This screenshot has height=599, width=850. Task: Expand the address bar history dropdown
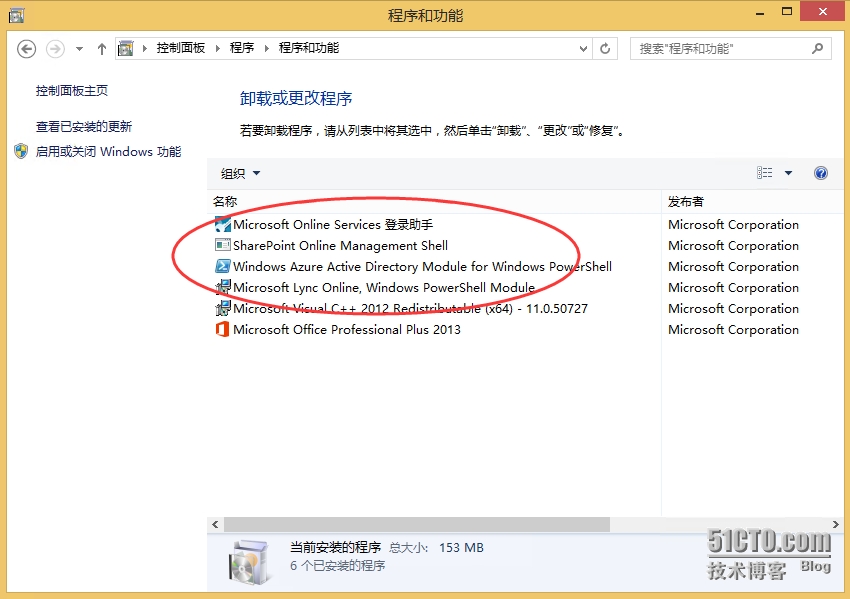tap(584, 48)
